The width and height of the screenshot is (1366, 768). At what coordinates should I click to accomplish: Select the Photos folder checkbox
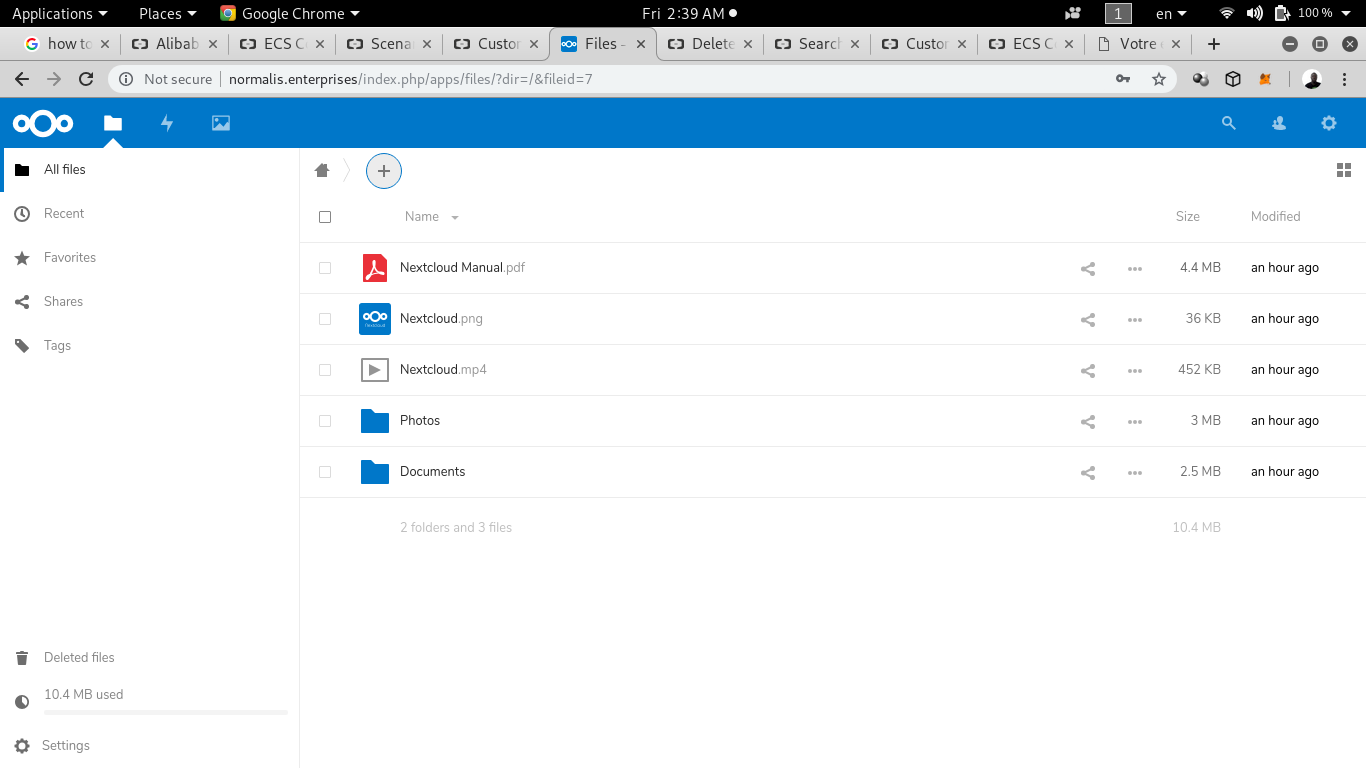click(325, 421)
